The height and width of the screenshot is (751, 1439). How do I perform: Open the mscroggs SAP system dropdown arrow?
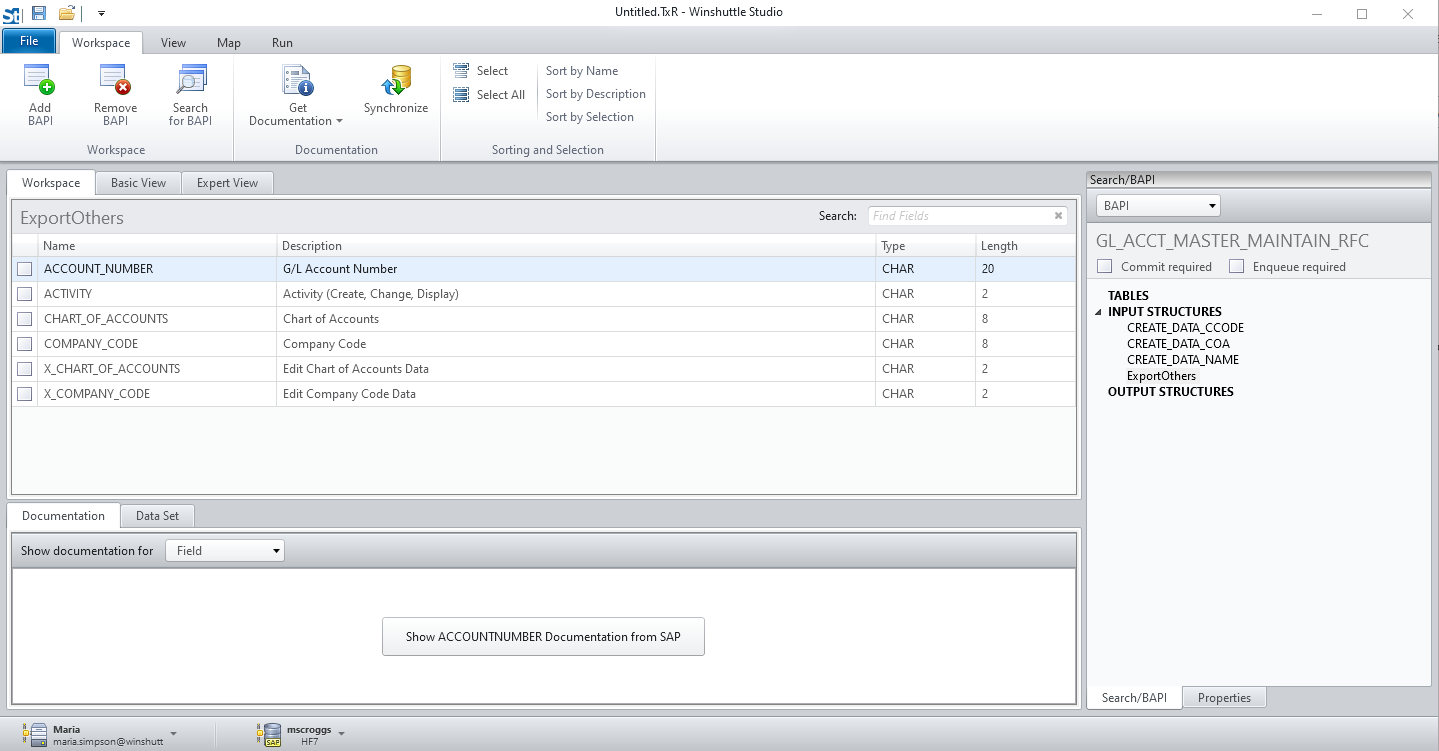[341, 734]
